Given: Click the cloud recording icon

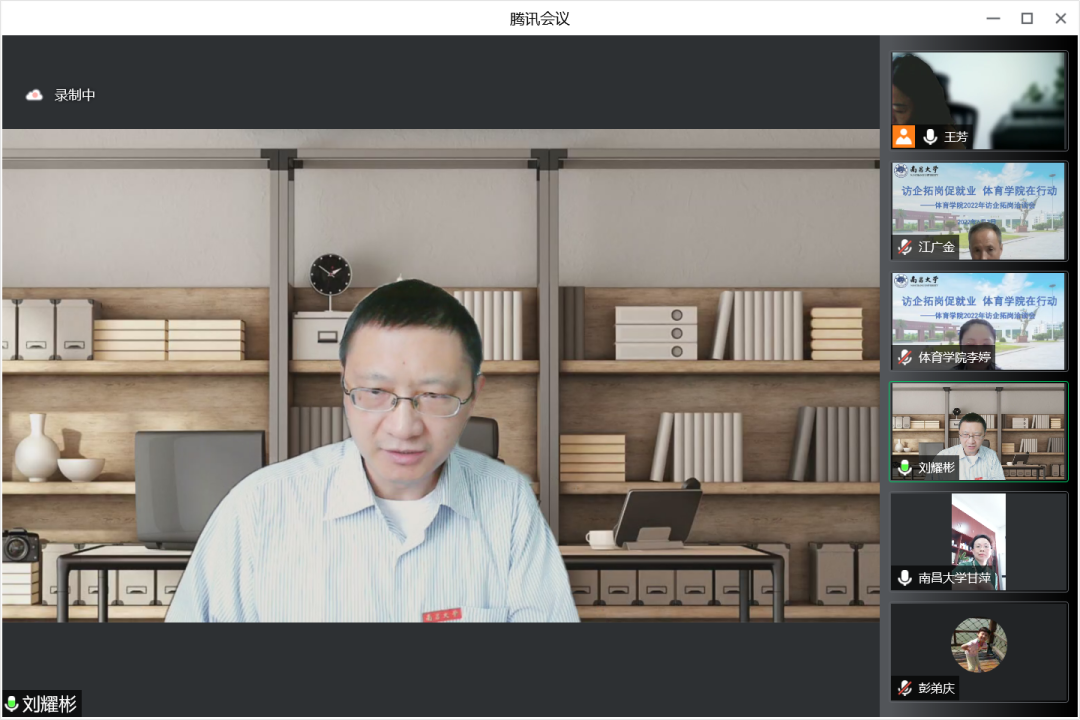Looking at the screenshot, I should 35,95.
